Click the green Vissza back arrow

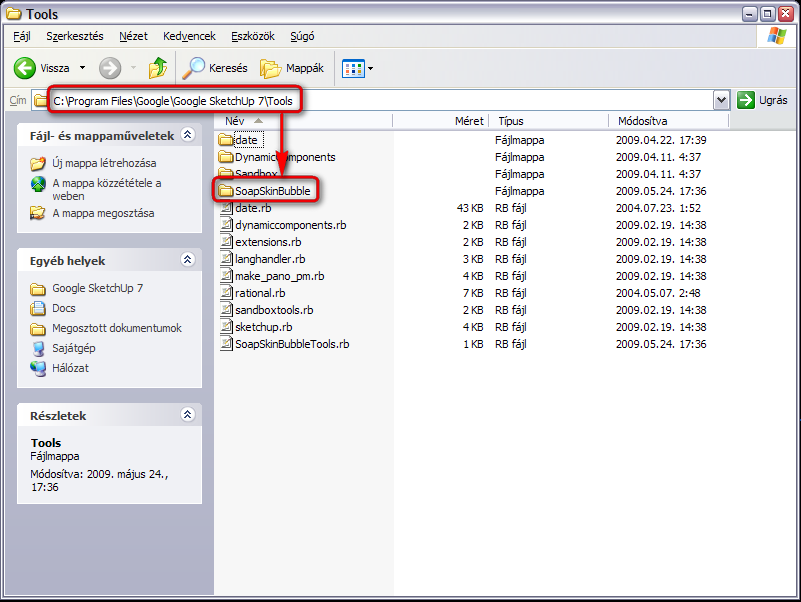click(25, 68)
